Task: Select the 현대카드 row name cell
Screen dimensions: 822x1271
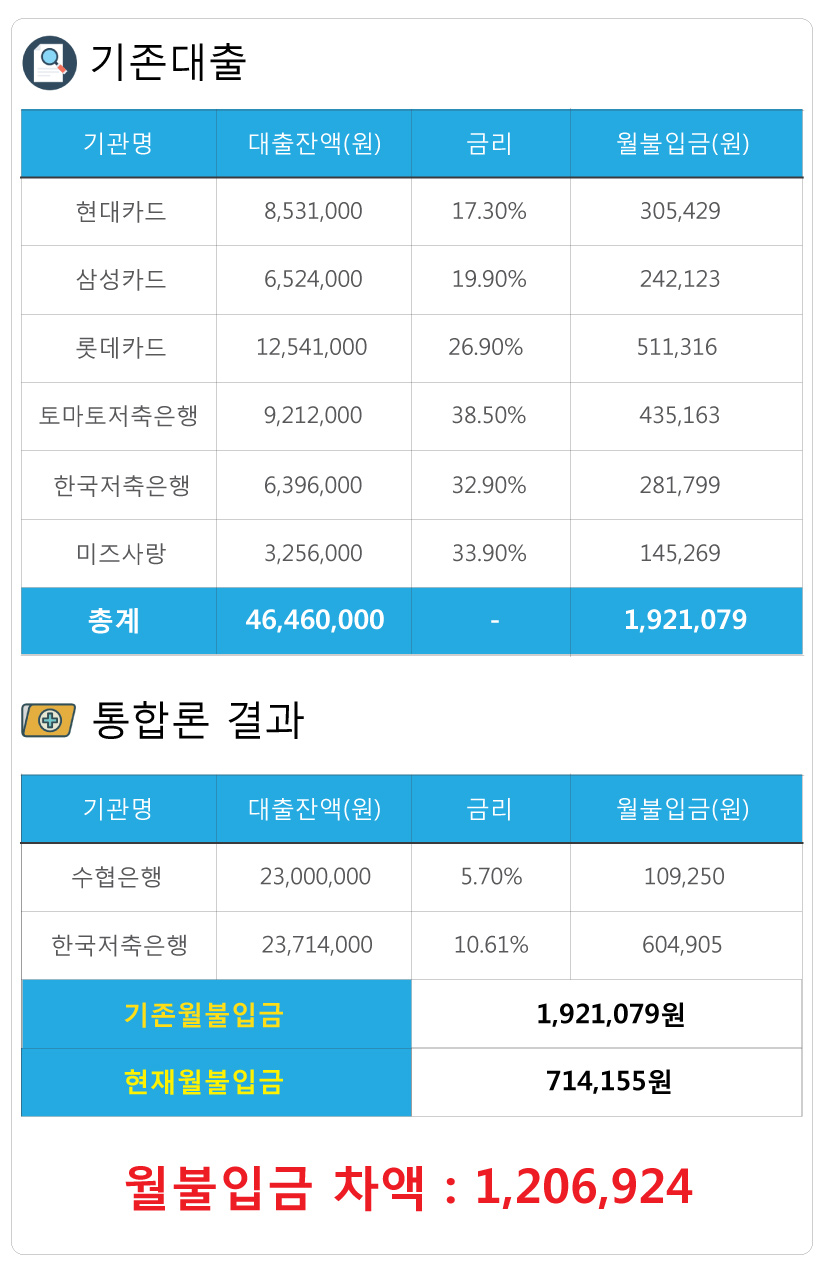Action: [x=119, y=211]
